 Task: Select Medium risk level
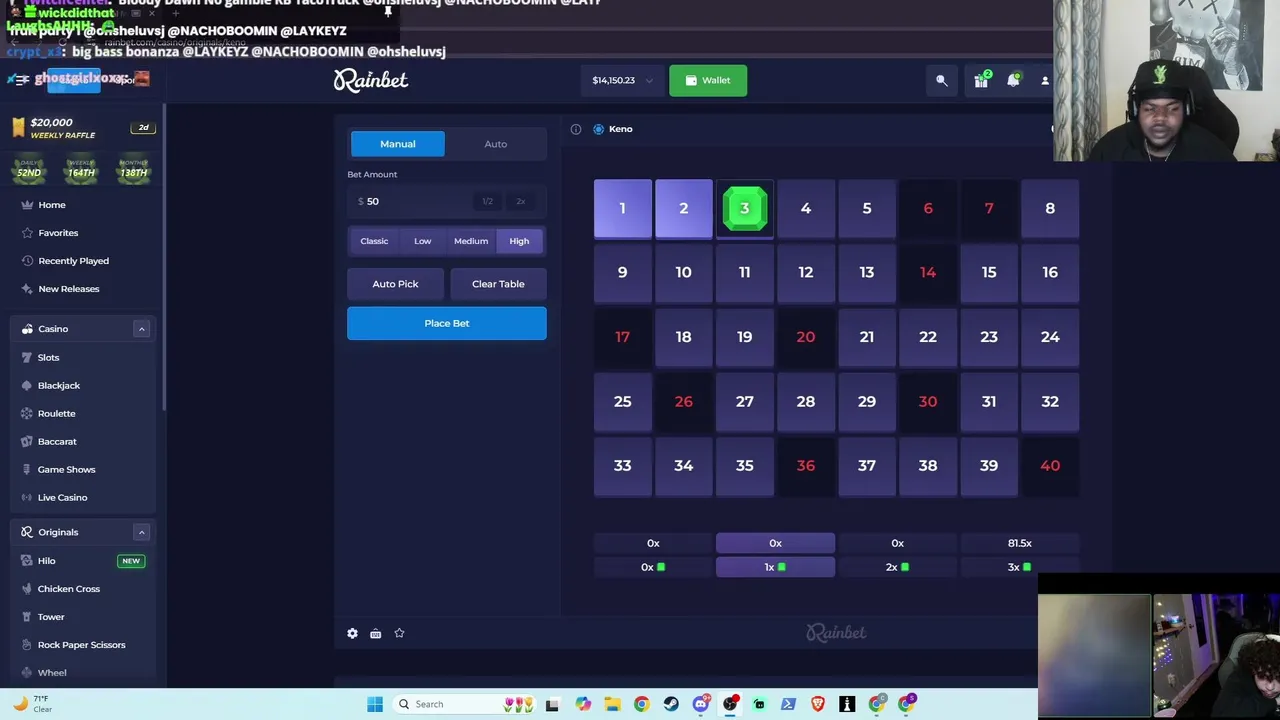pyautogui.click(x=471, y=241)
